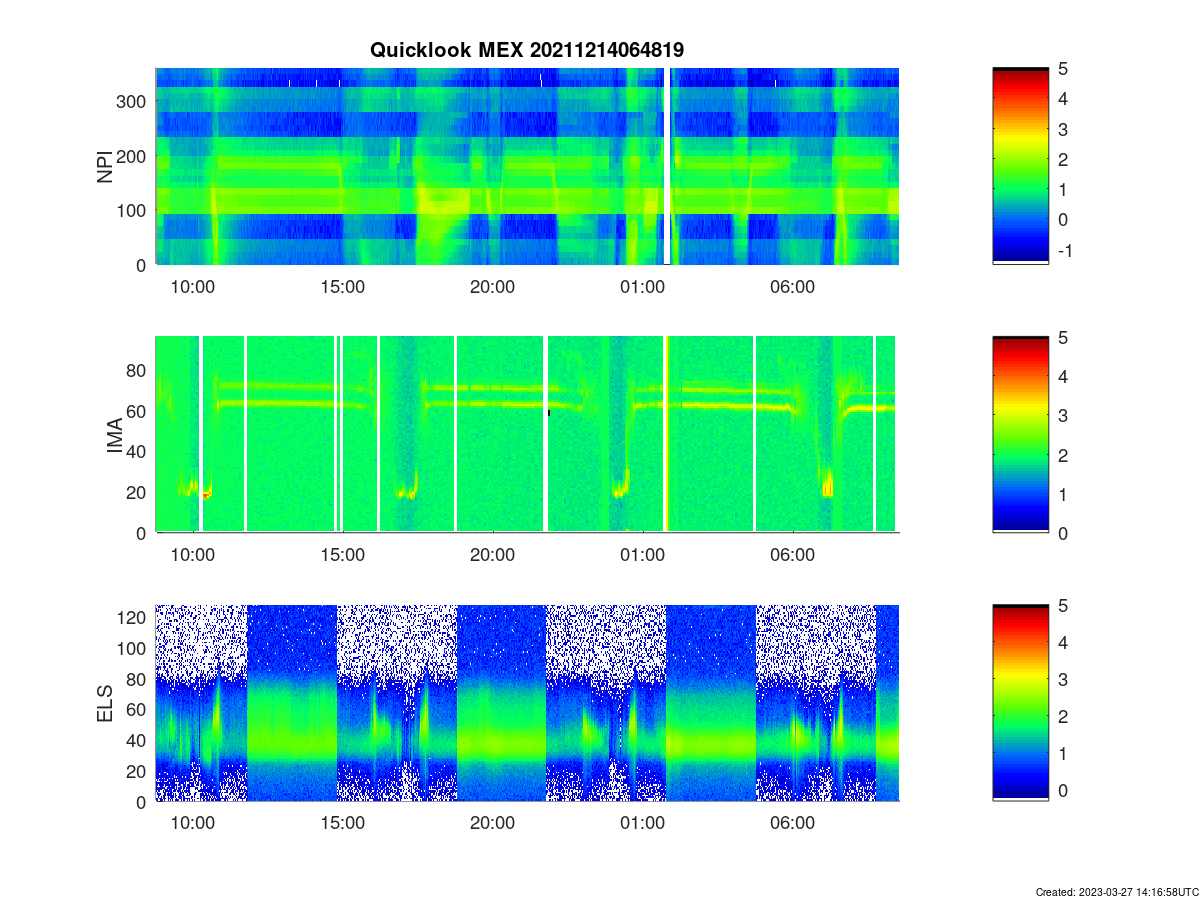
Task: Click 01:00 time tick under ELS panel
Action: pyautogui.click(x=643, y=824)
